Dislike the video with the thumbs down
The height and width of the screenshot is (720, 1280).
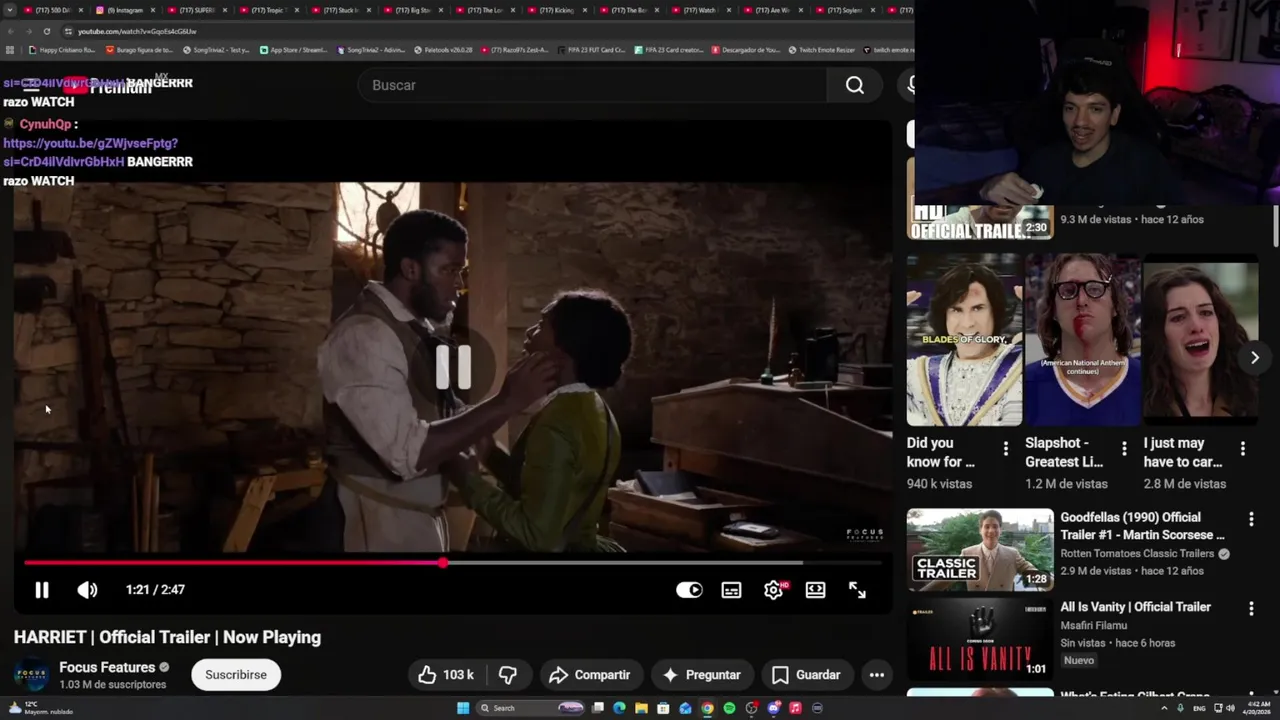tap(508, 675)
